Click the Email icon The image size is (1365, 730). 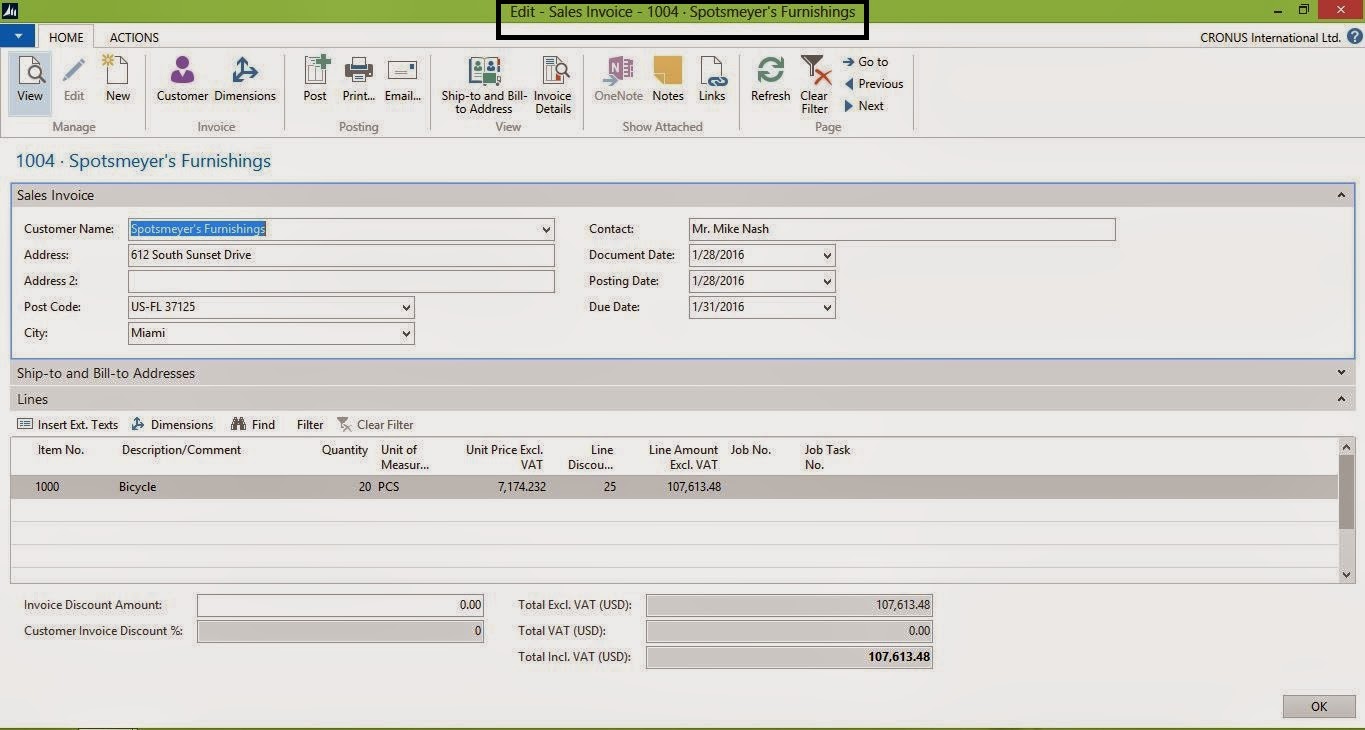[402, 80]
